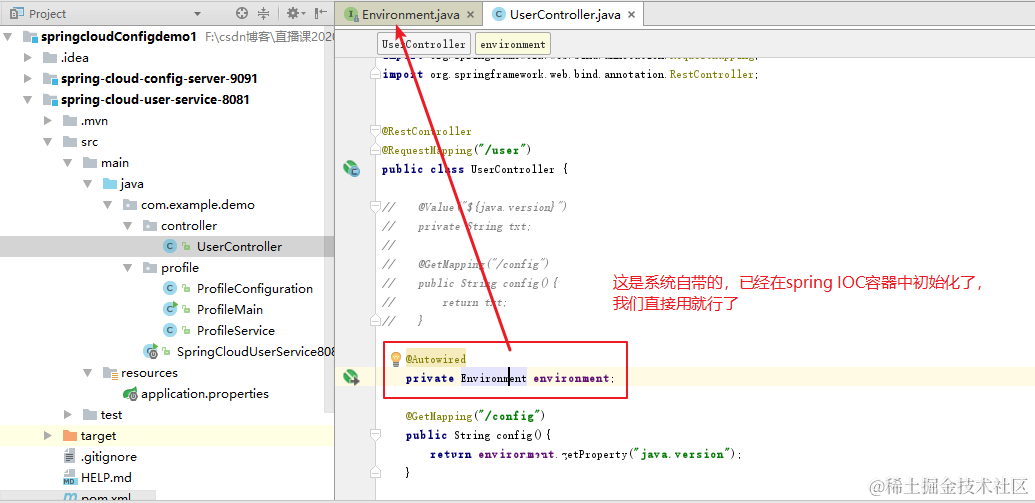
Task: Collapse the src folder
Action: [x=48, y=142]
